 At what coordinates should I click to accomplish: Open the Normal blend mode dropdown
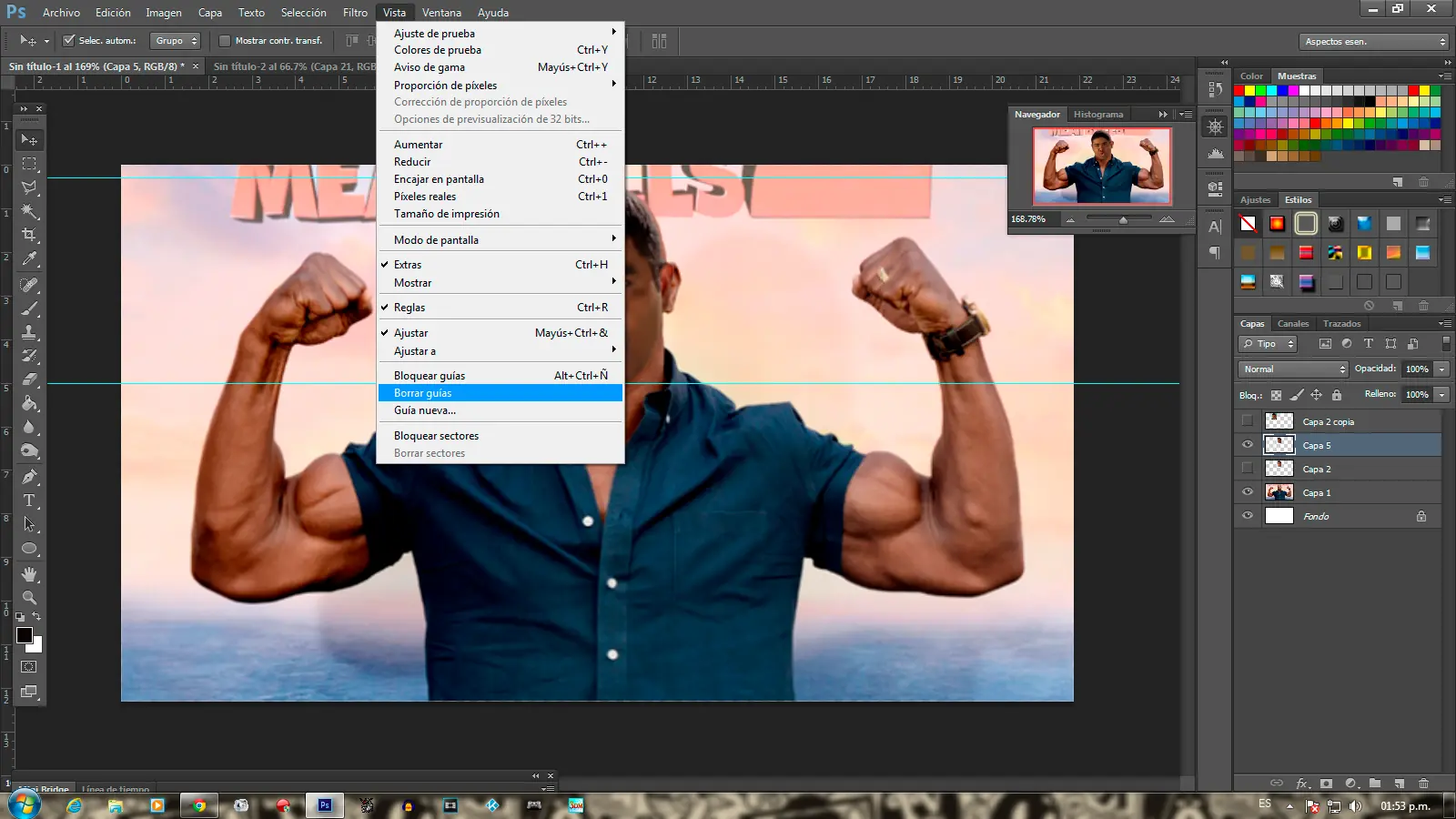pos(1292,369)
